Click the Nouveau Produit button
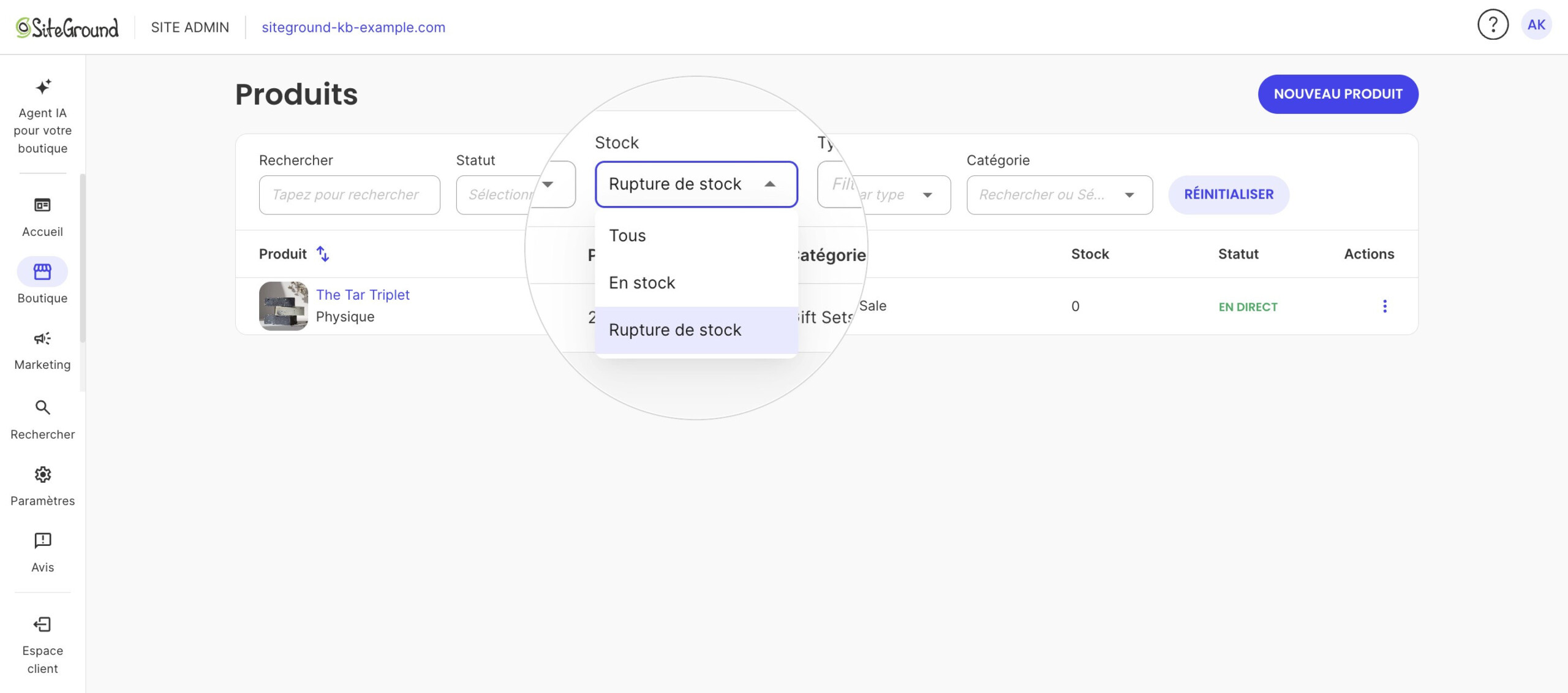Image resolution: width=1568 pixels, height=693 pixels. [1338, 94]
